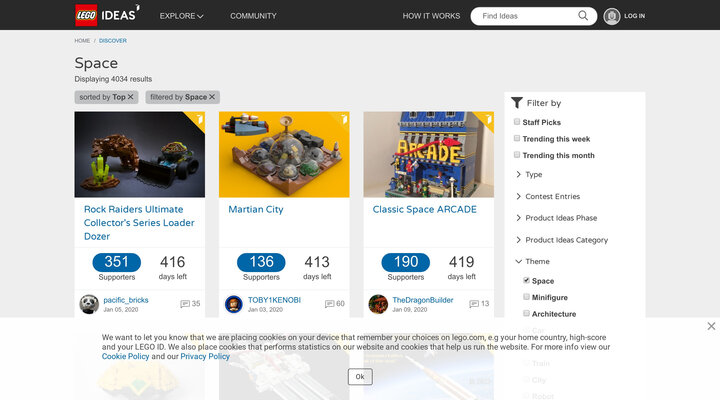The width and height of the screenshot is (720, 400).
Task: Click the Filter by funnel icon
Action: coord(517,103)
